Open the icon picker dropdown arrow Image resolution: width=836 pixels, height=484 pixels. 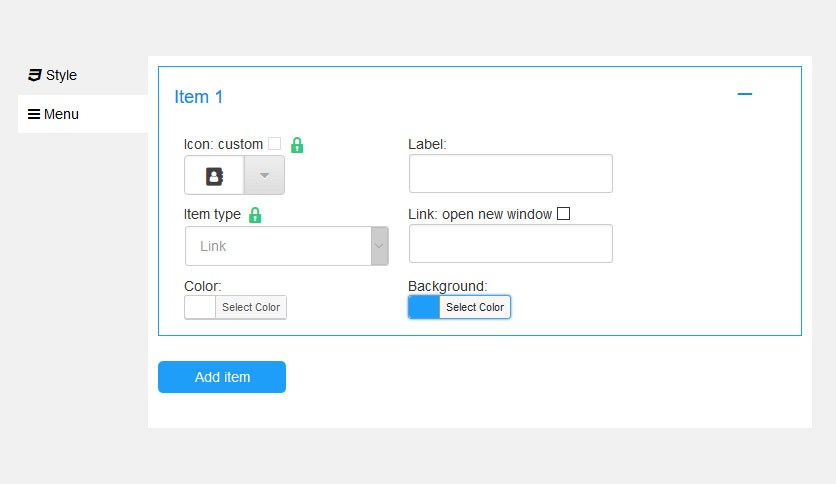coord(264,175)
